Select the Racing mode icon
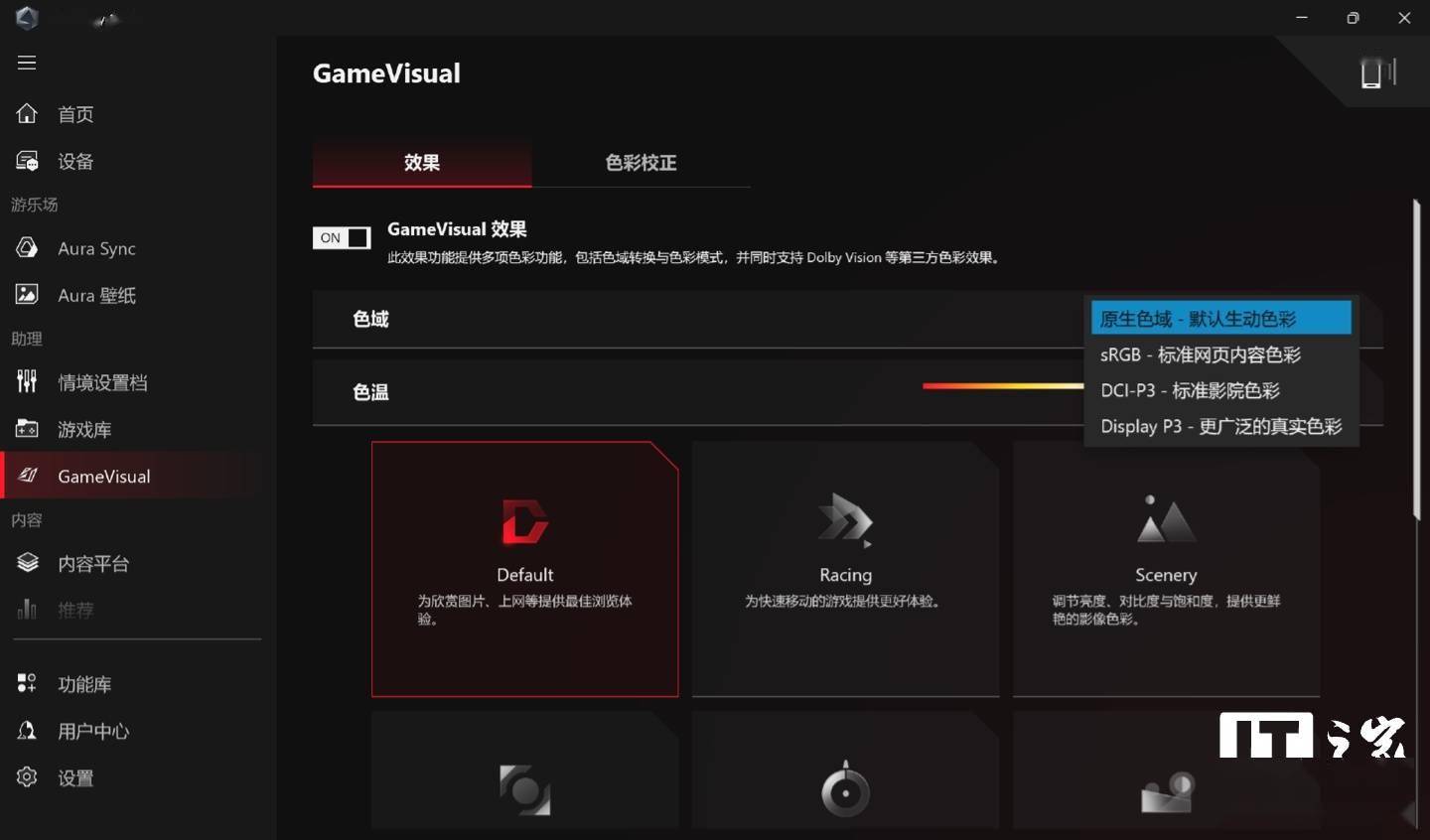The width and height of the screenshot is (1430, 840). pyautogui.click(x=845, y=521)
